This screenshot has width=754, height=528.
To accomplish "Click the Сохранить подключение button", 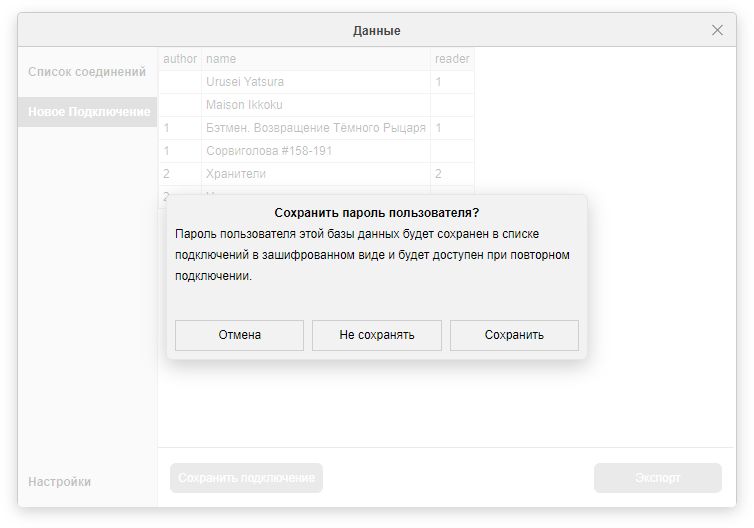I will coord(246,478).
